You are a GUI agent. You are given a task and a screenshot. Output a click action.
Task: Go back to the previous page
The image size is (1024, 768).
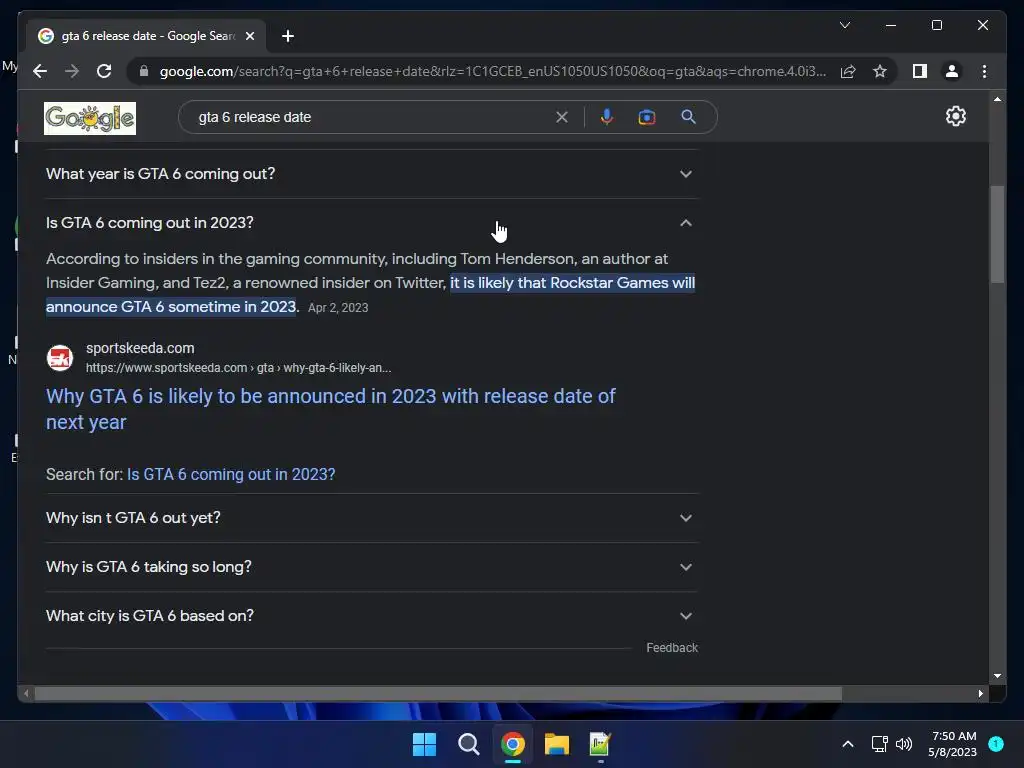[40, 71]
